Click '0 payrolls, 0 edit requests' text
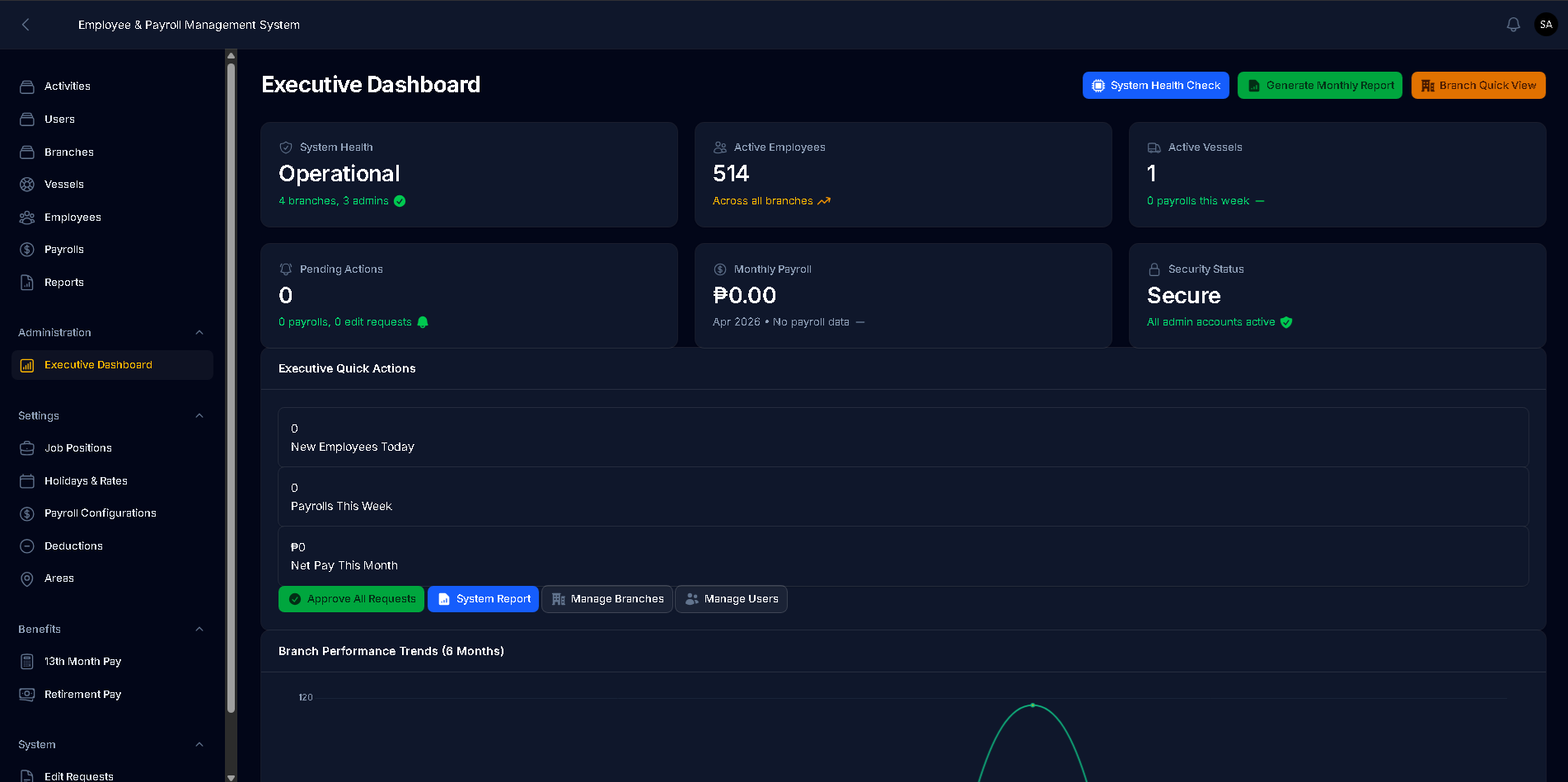 click(x=345, y=322)
